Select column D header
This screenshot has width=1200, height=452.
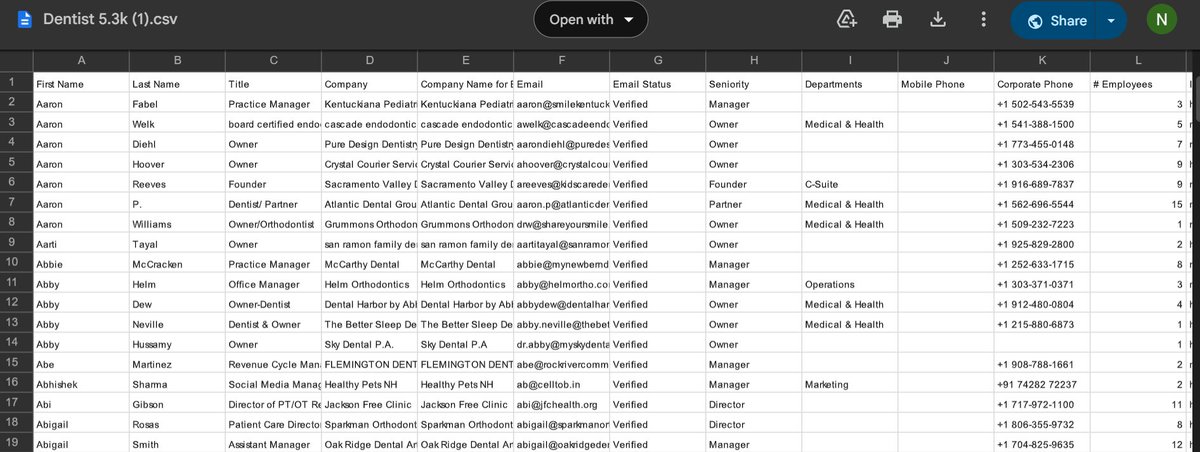tap(369, 61)
